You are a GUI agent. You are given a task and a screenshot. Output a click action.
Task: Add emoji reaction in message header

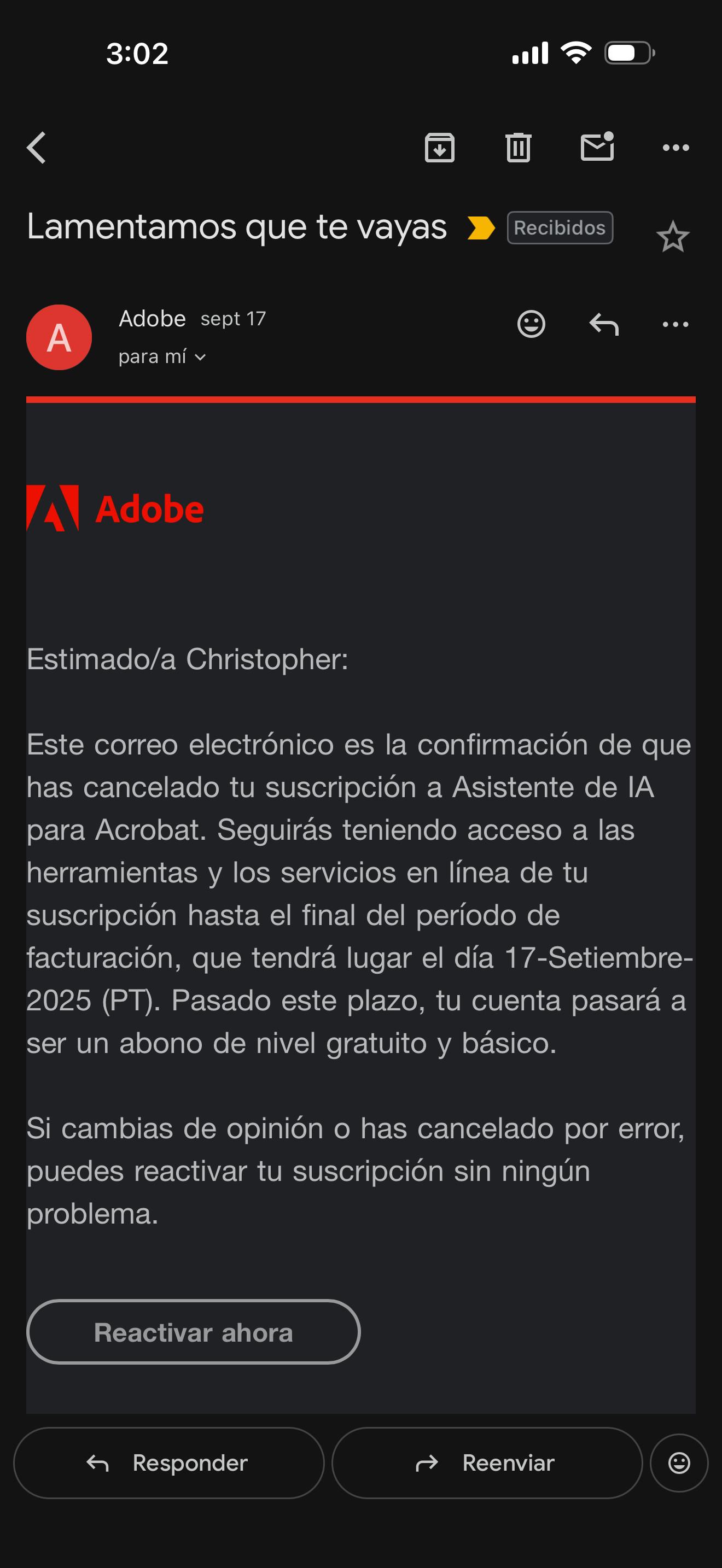(531, 324)
